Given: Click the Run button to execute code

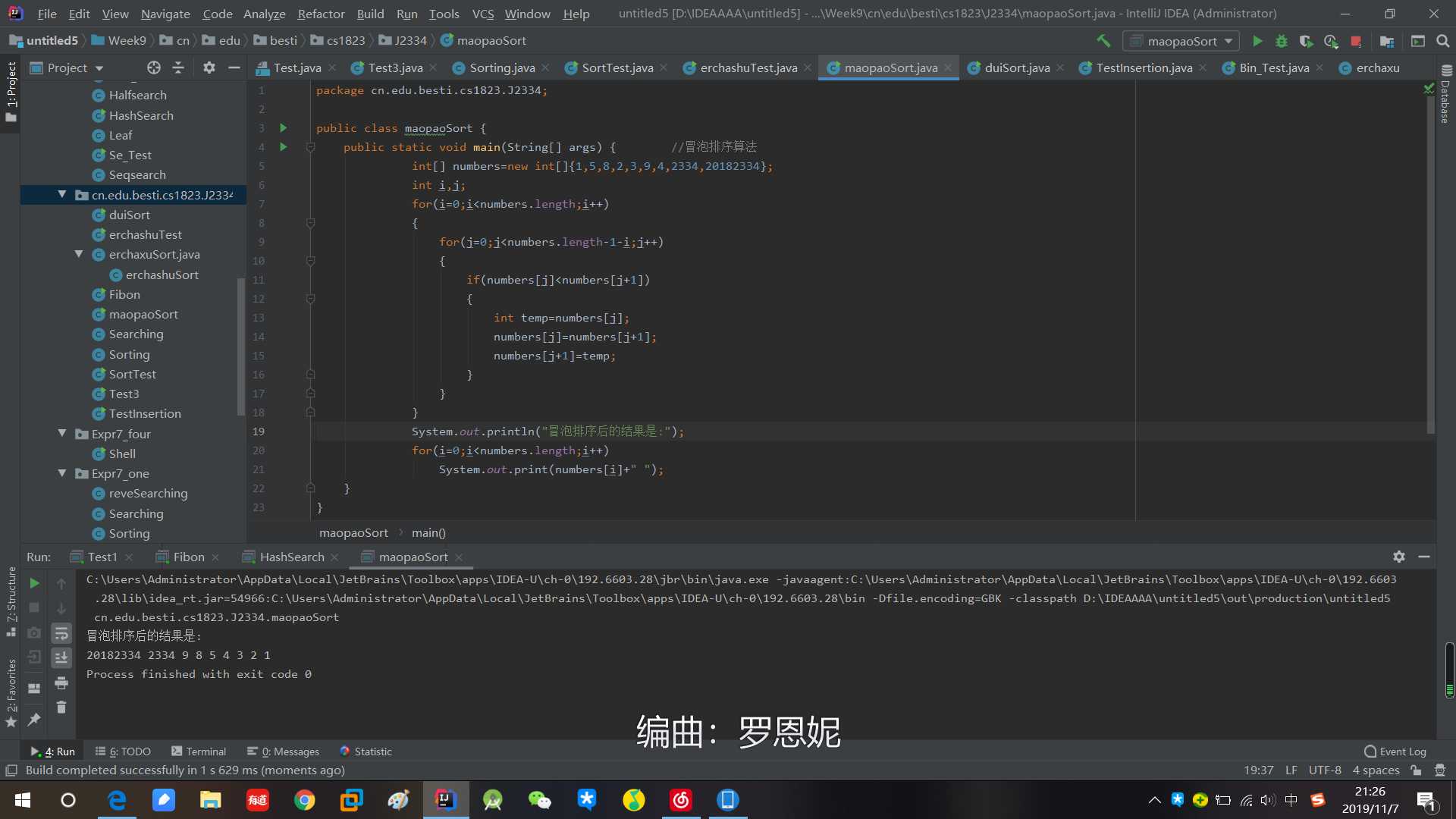Looking at the screenshot, I should click(x=1257, y=40).
